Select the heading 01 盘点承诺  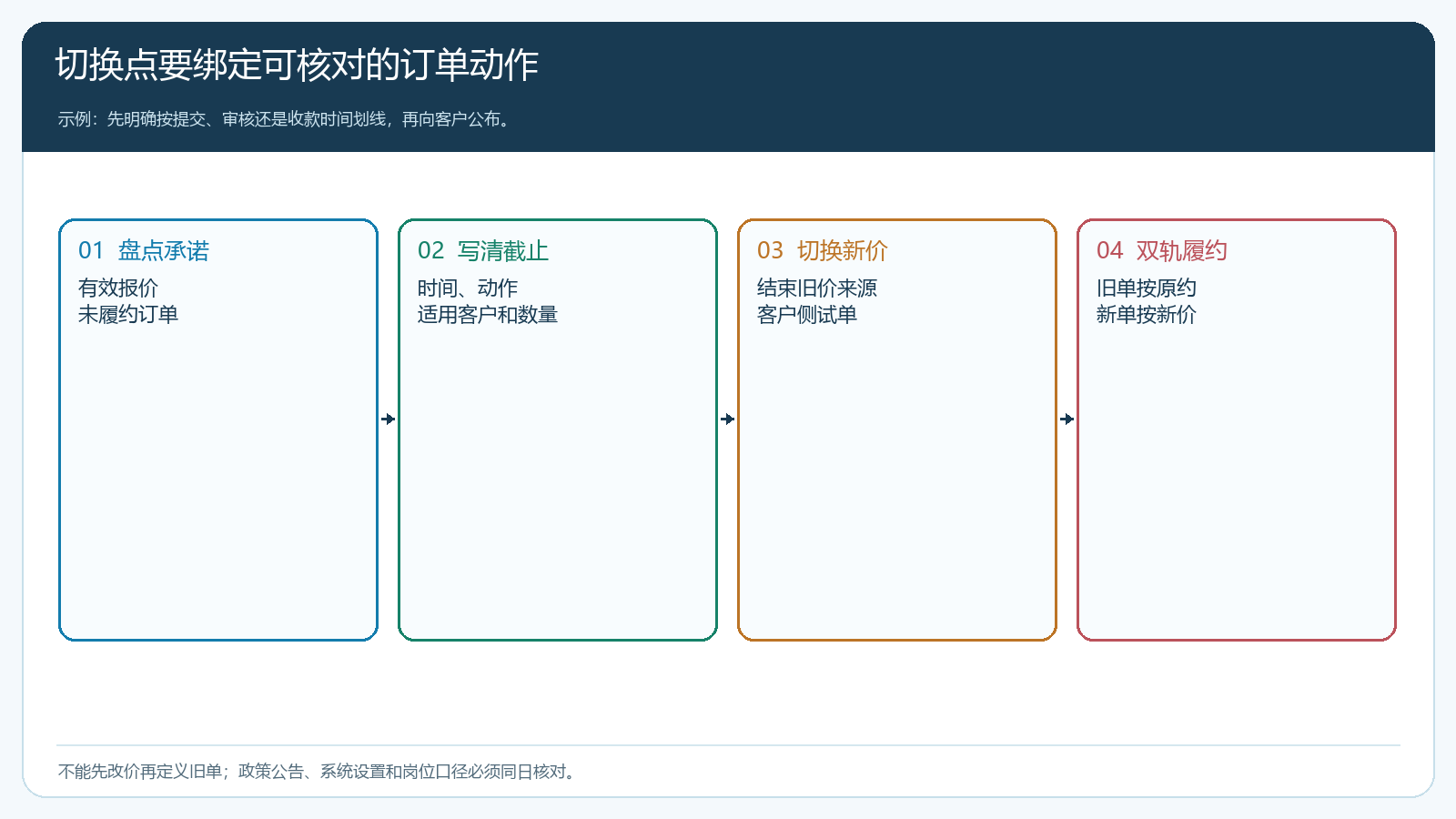(x=144, y=251)
